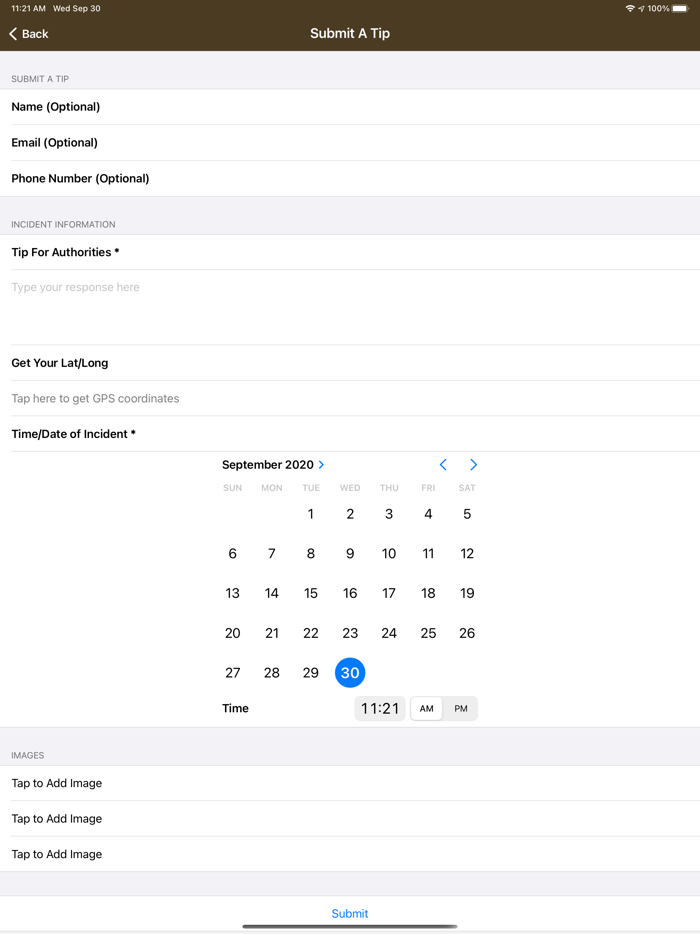Tap the first Tap to Add Image row
This screenshot has width=700, height=934.
click(350, 783)
